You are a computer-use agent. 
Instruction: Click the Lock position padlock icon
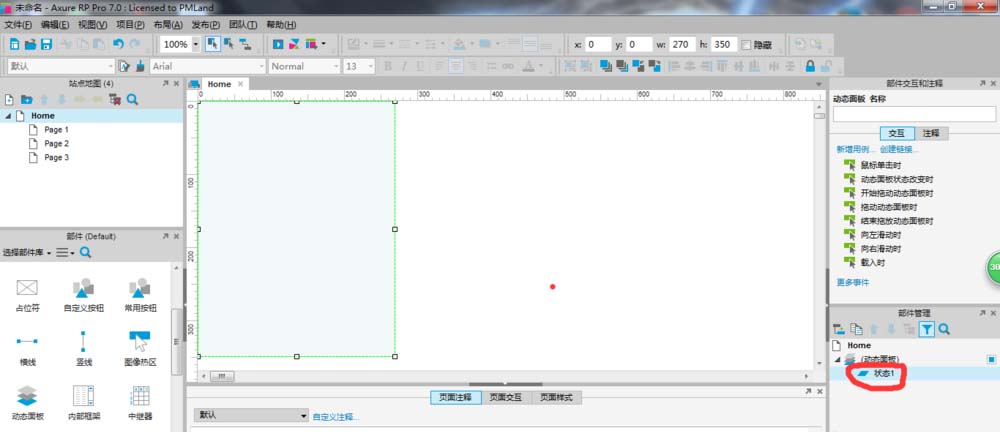tap(810, 66)
